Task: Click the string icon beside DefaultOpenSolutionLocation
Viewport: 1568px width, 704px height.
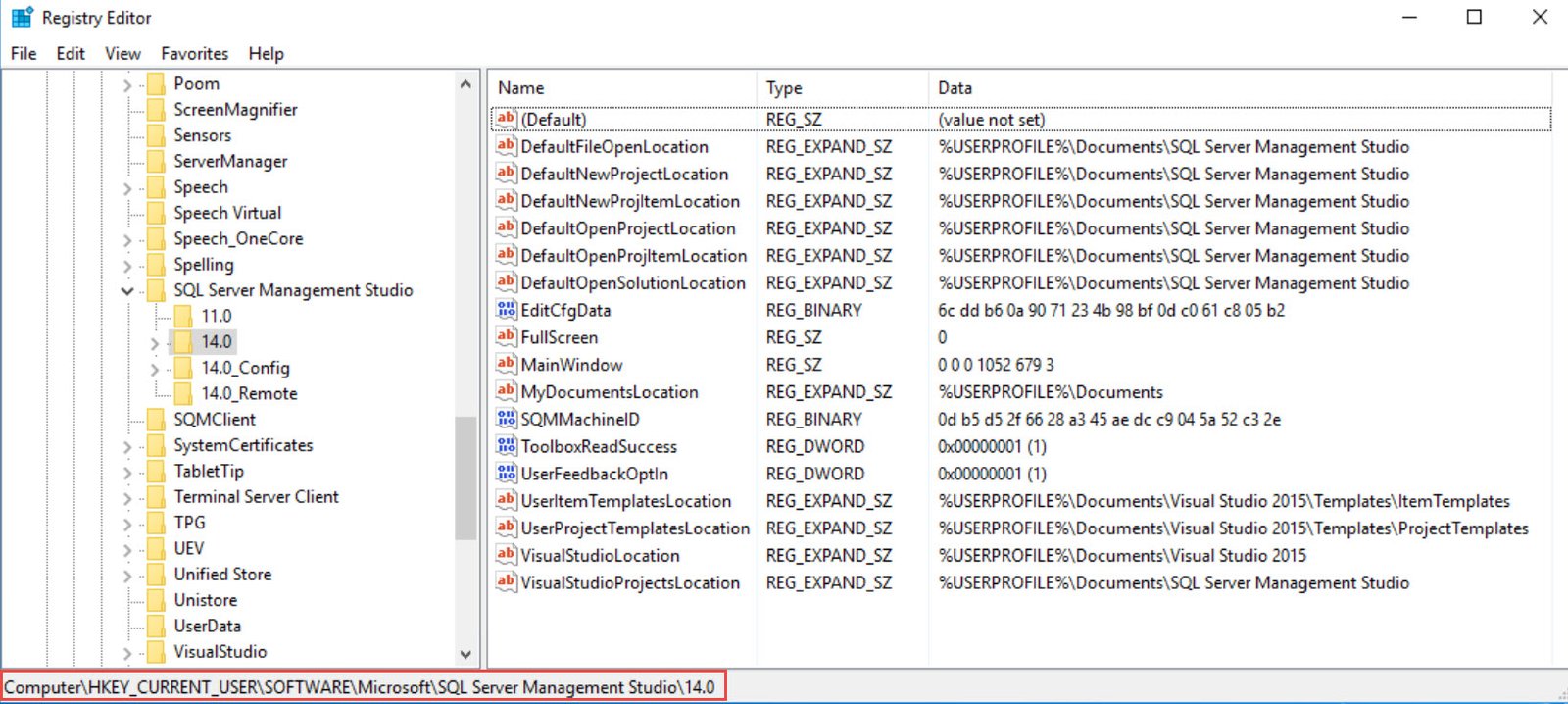Action: click(506, 282)
